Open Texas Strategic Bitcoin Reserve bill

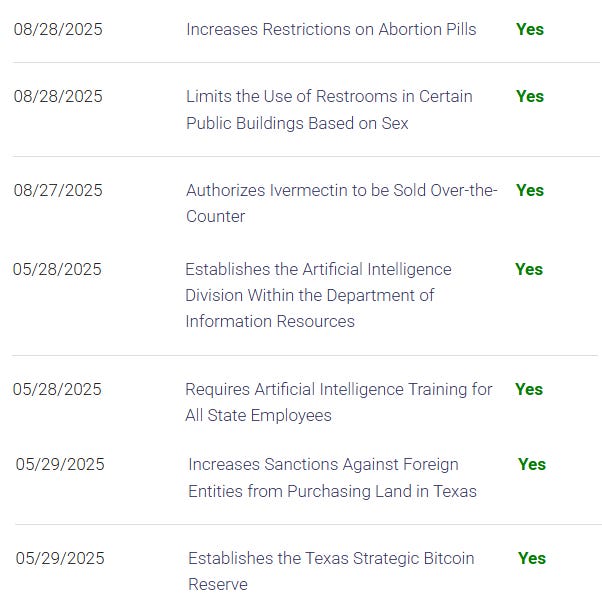[x=331, y=571]
